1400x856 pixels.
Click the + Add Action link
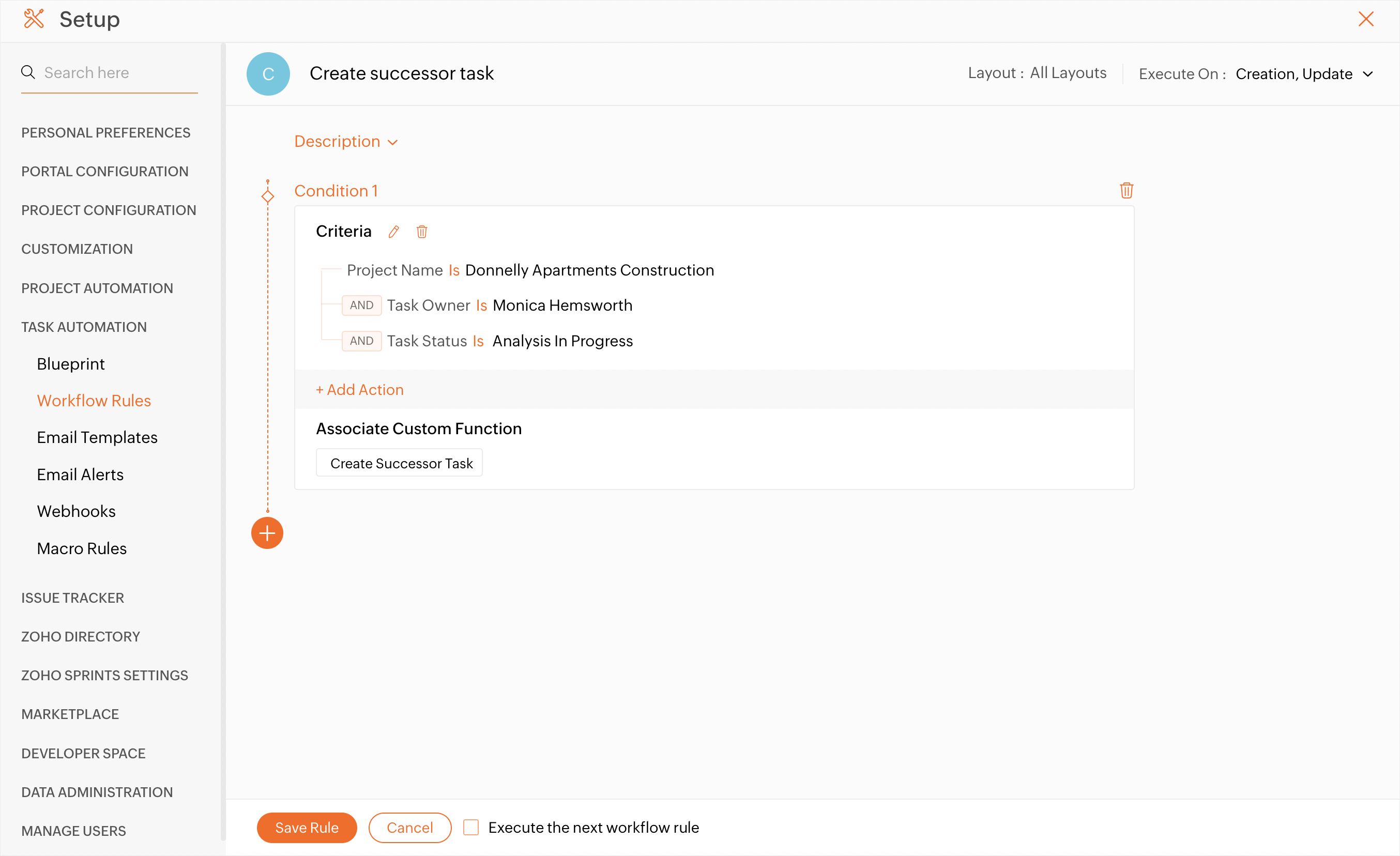[x=360, y=390]
